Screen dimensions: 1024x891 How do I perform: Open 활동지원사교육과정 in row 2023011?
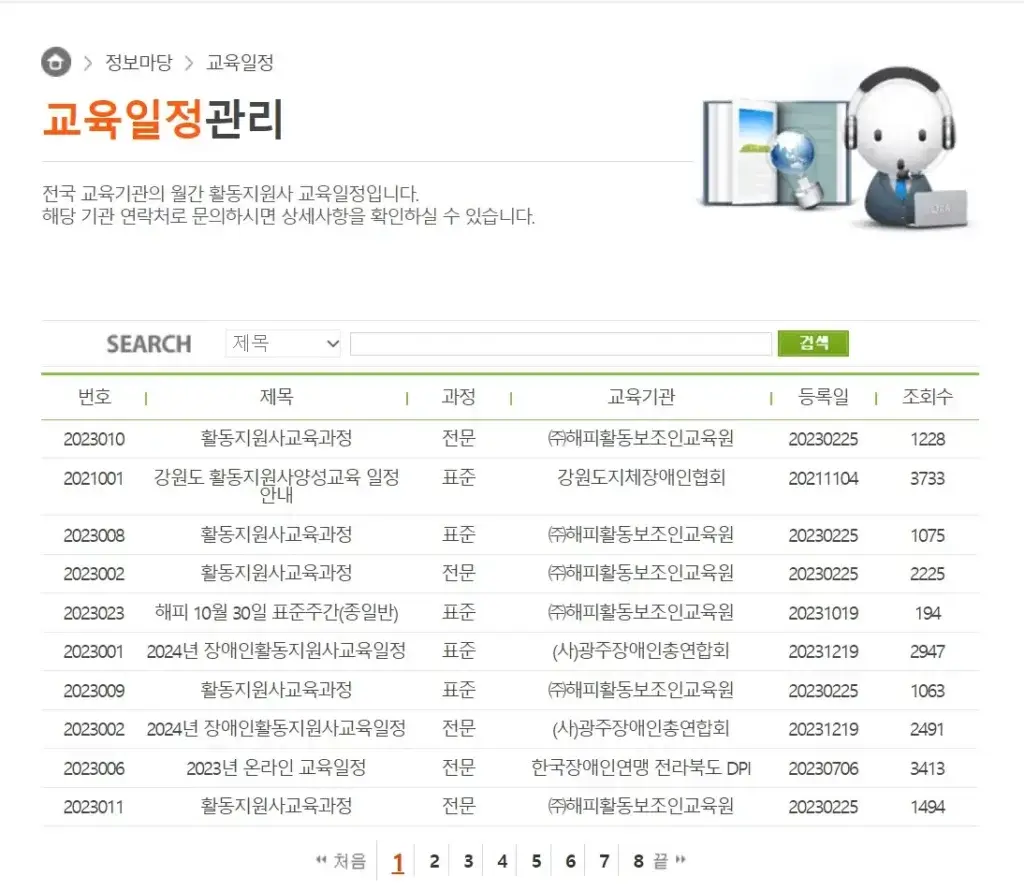[x=276, y=807]
